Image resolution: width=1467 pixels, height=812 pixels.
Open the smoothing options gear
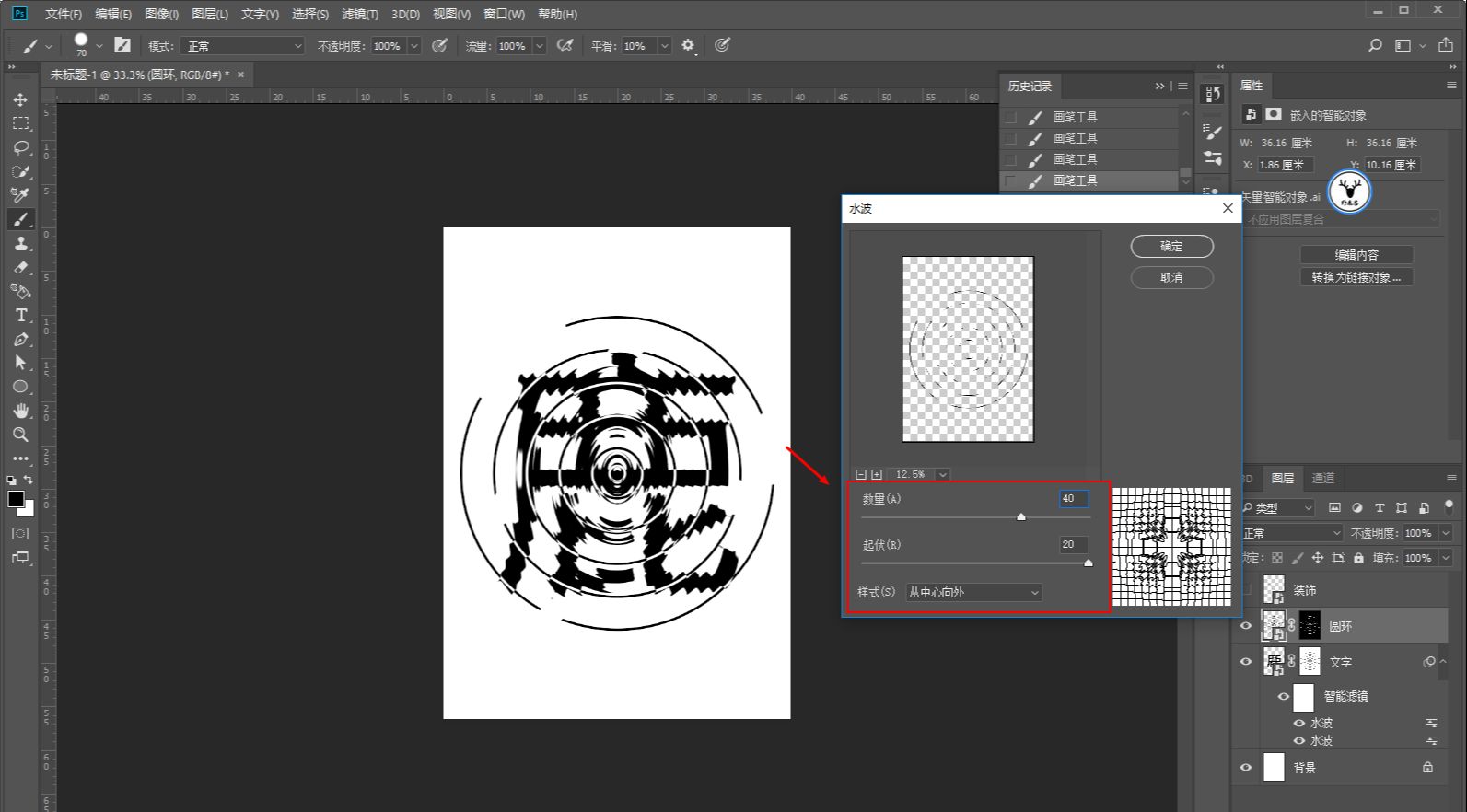coord(688,45)
